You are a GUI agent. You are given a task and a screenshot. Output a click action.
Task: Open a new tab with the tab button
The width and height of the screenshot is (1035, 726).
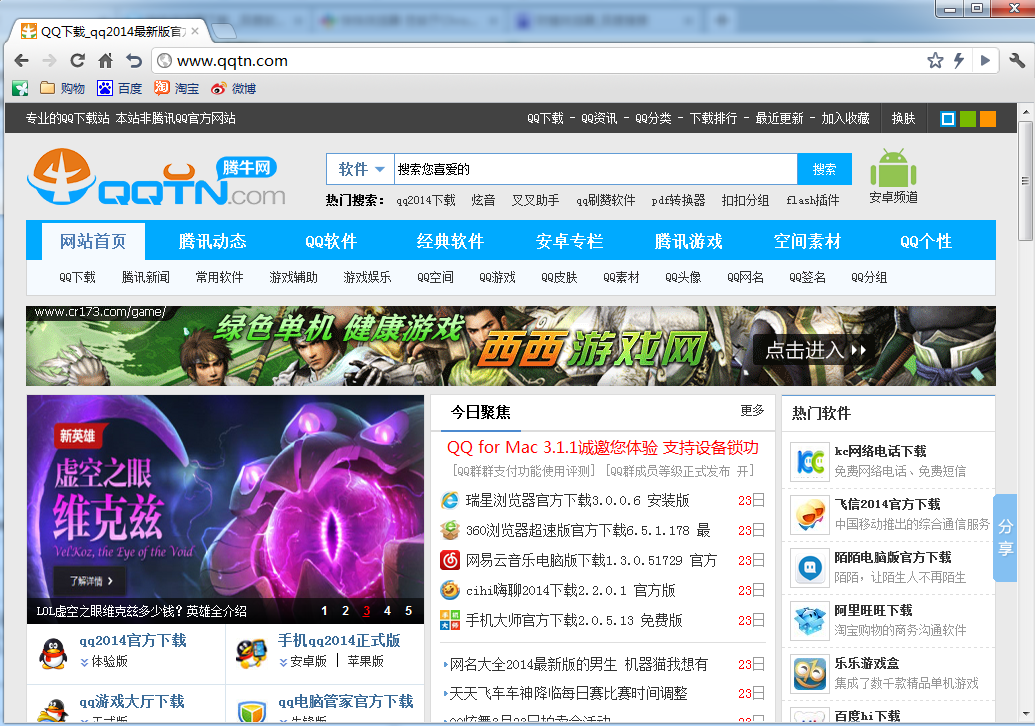tap(224, 31)
